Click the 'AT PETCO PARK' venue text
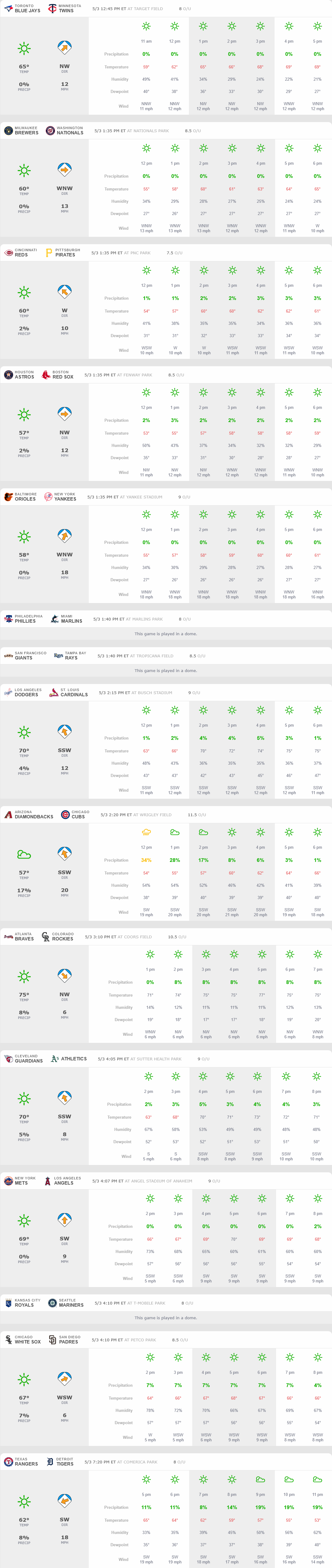Viewport: 332px width, 1568px height. click(140, 1340)
